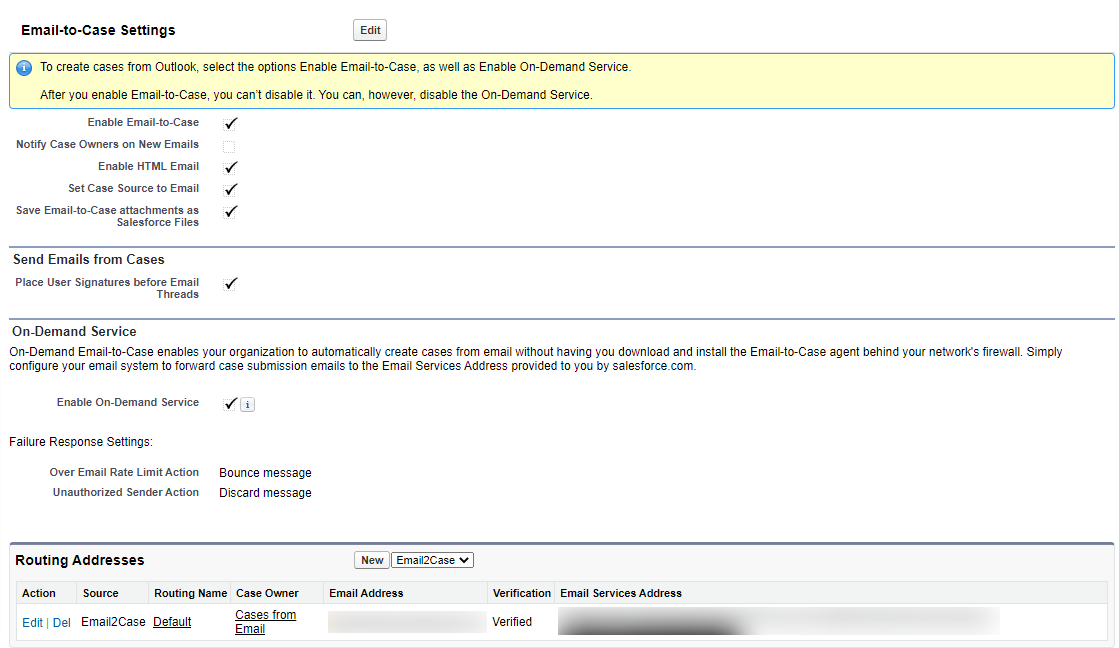
Task: Click the info icon beside Enable On-Demand Service
Action: 248,404
